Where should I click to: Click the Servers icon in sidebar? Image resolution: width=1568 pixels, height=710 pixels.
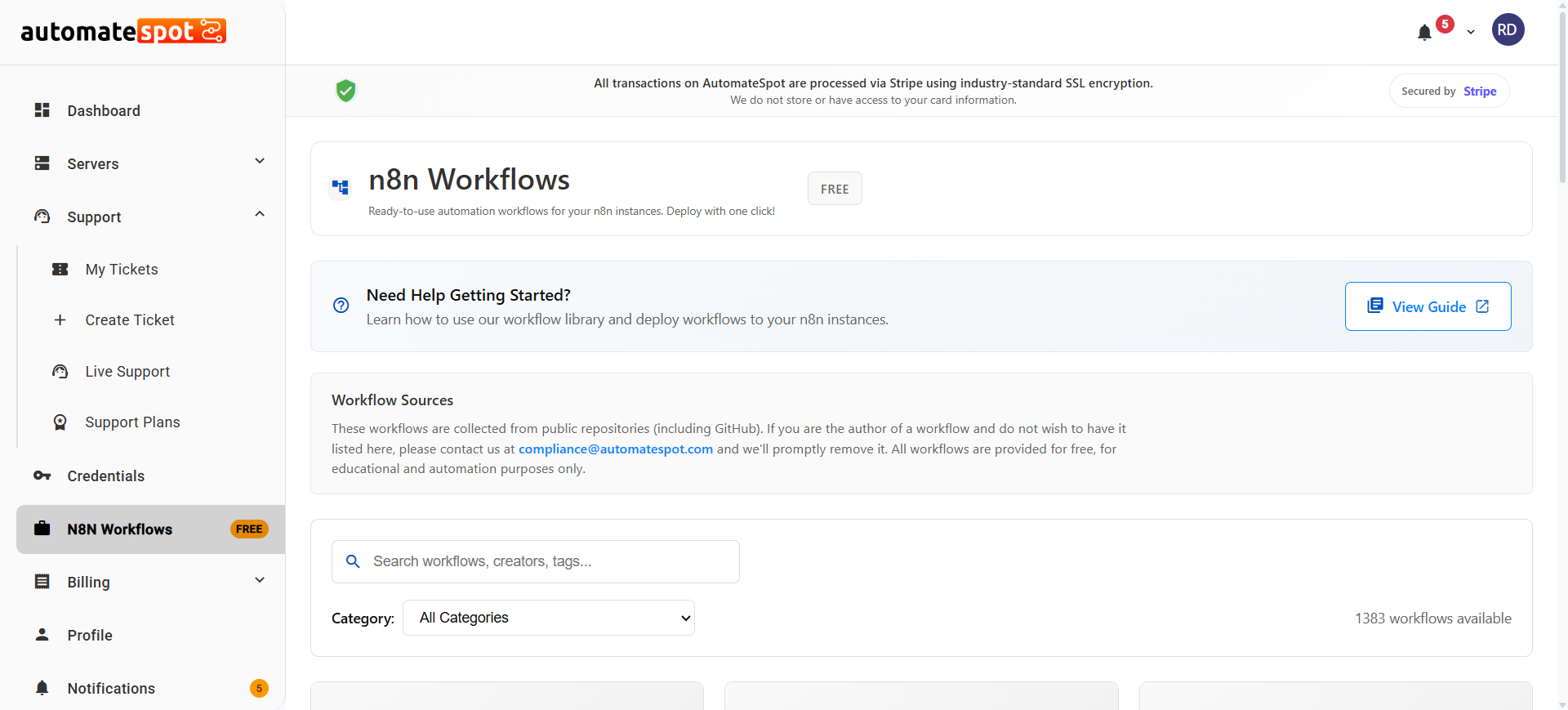click(42, 163)
